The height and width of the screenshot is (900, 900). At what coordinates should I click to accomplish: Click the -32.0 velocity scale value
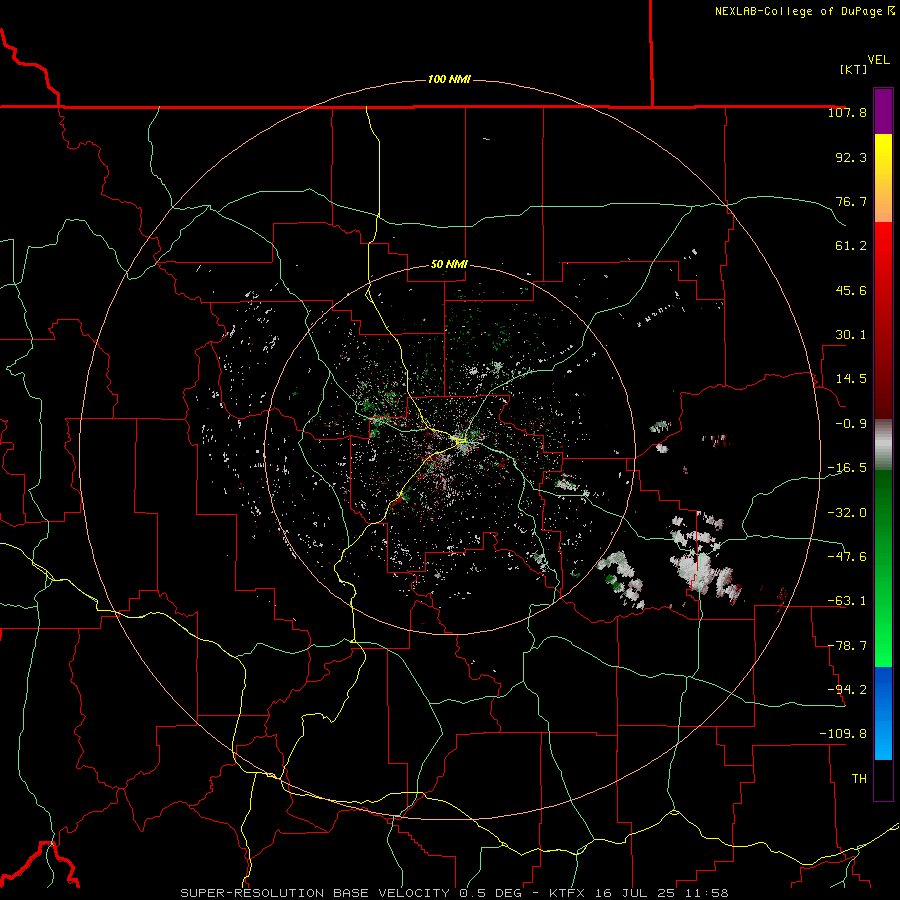[x=847, y=512]
